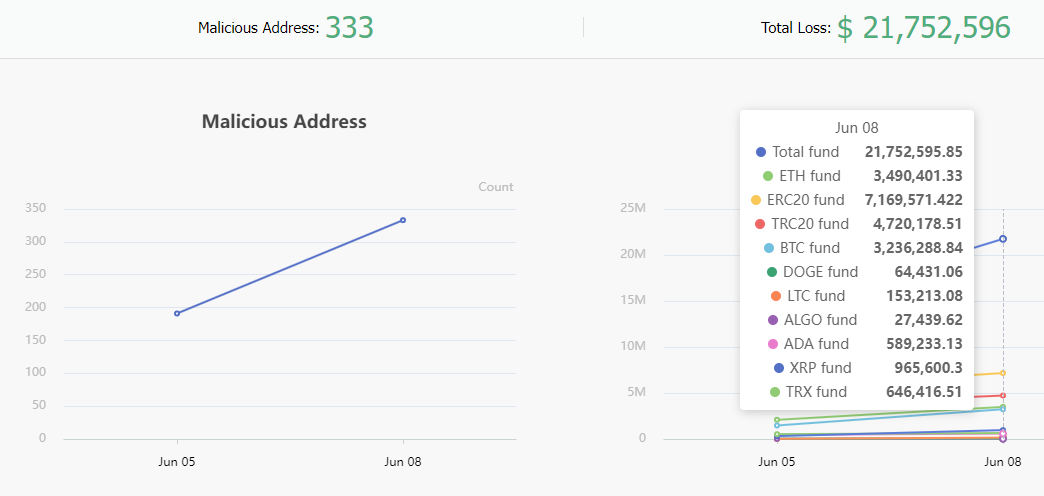Click the XRP fund value 965,600.3
The width and height of the screenshot is (1044, 496).
pyautogui.click(x=924, y=368)
